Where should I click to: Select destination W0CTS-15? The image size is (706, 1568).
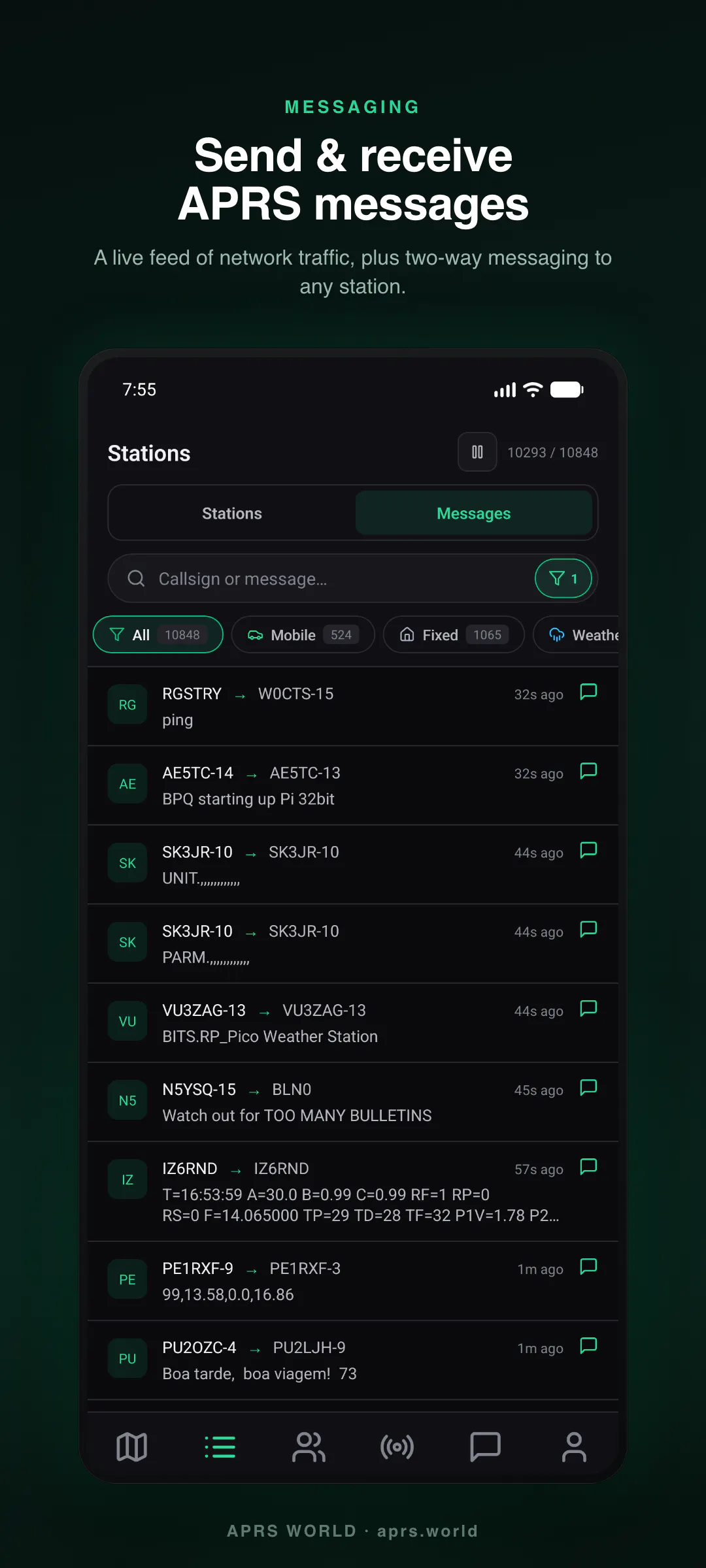(295, 693)
